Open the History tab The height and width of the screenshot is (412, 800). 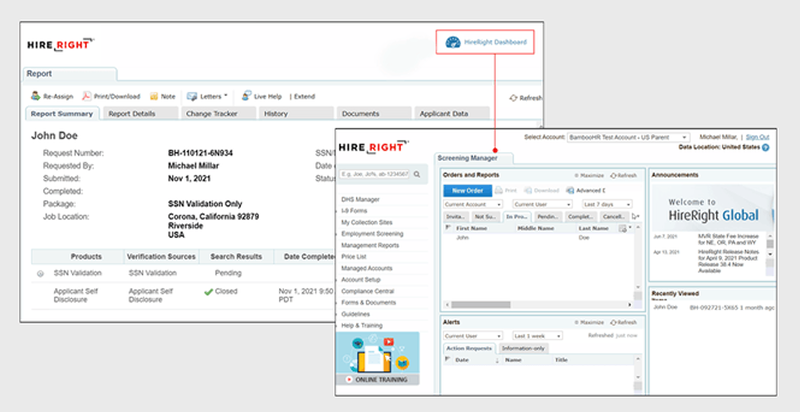coord(296,114)
